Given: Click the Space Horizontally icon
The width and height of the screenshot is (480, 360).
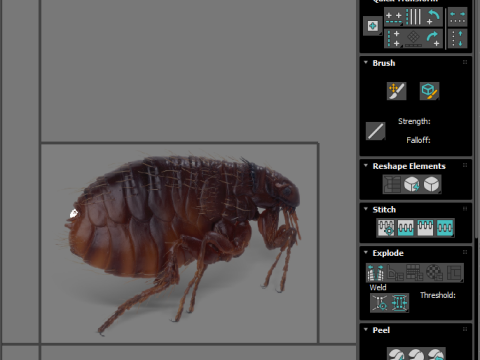Looking at the screenshot, I should [457, 17].
